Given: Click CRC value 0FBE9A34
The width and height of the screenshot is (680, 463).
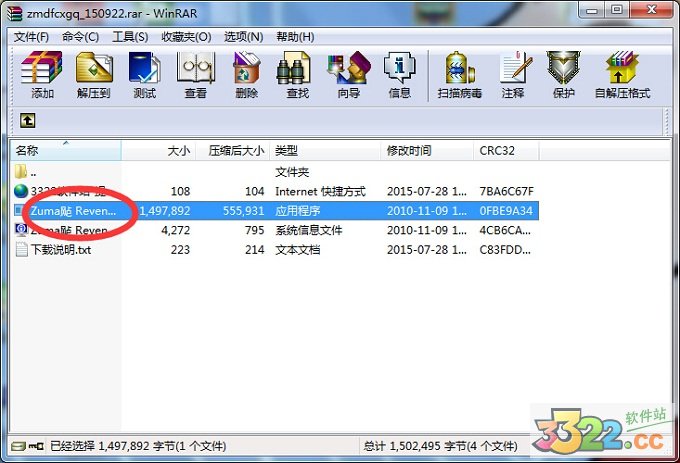Looking at the screenshot, I should pyautogui.click(x=506, y=211).
